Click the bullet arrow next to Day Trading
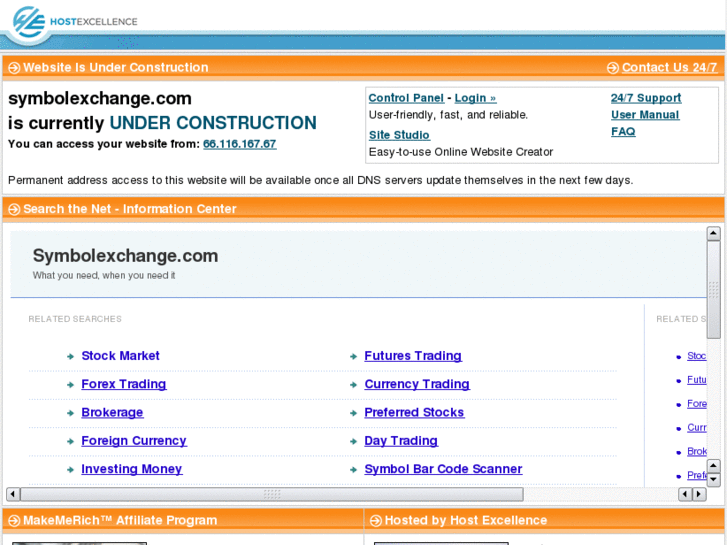The width and height of the screenshot is (727, 545). point(353,442)
